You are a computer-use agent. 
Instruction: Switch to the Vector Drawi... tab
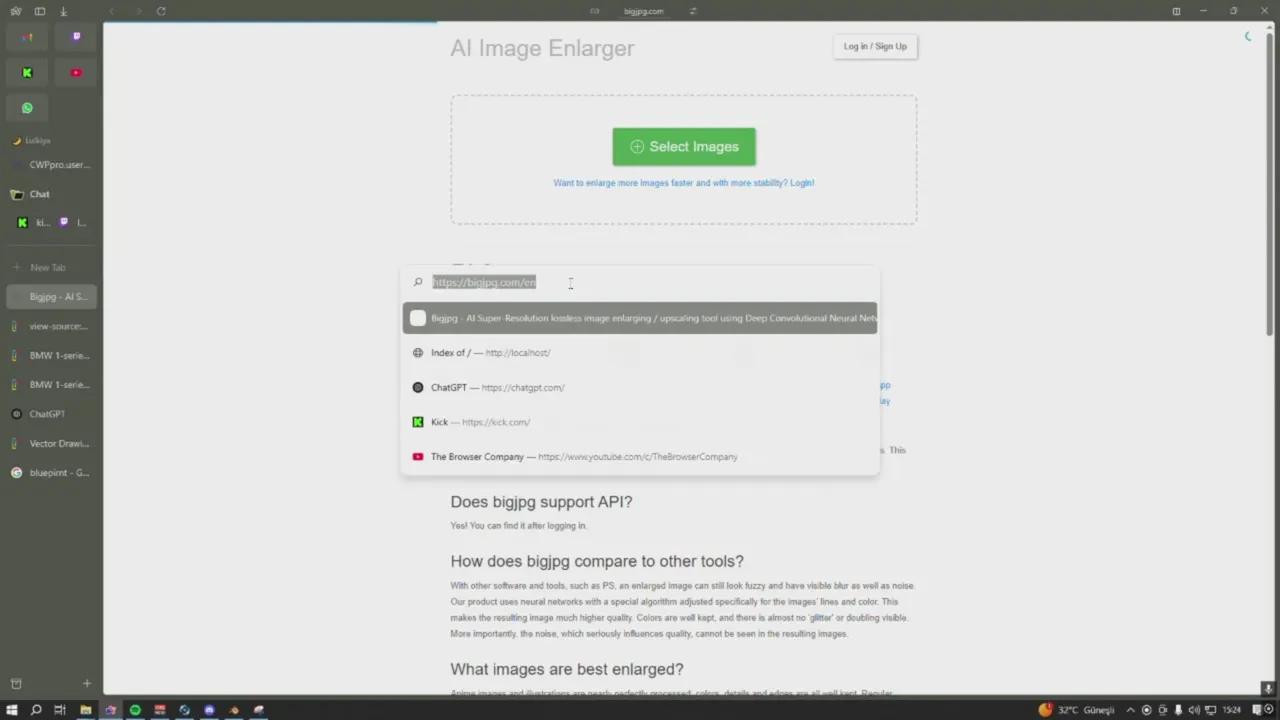tap(51, 443)
